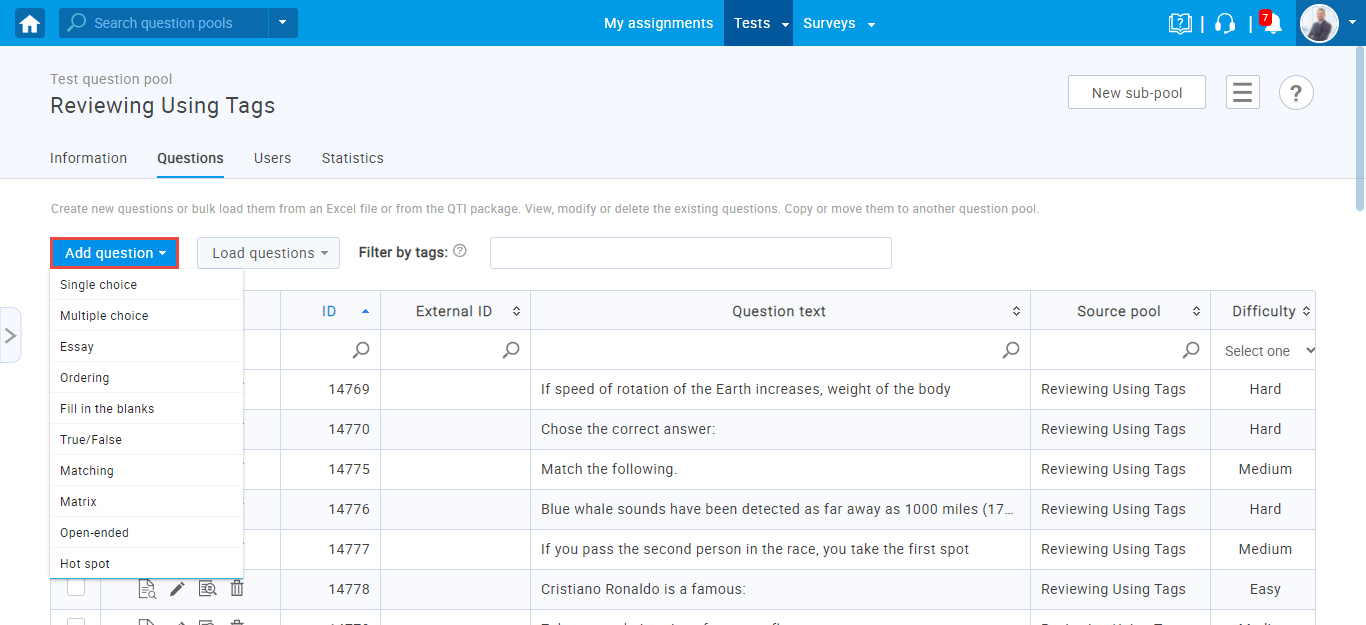
Task: Delete question 14778 using trash icon
Action: point(237,589)
